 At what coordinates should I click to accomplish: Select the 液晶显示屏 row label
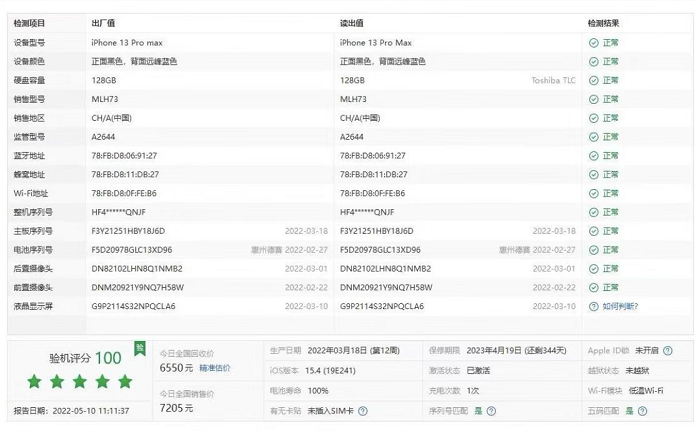tap(33, 307)
